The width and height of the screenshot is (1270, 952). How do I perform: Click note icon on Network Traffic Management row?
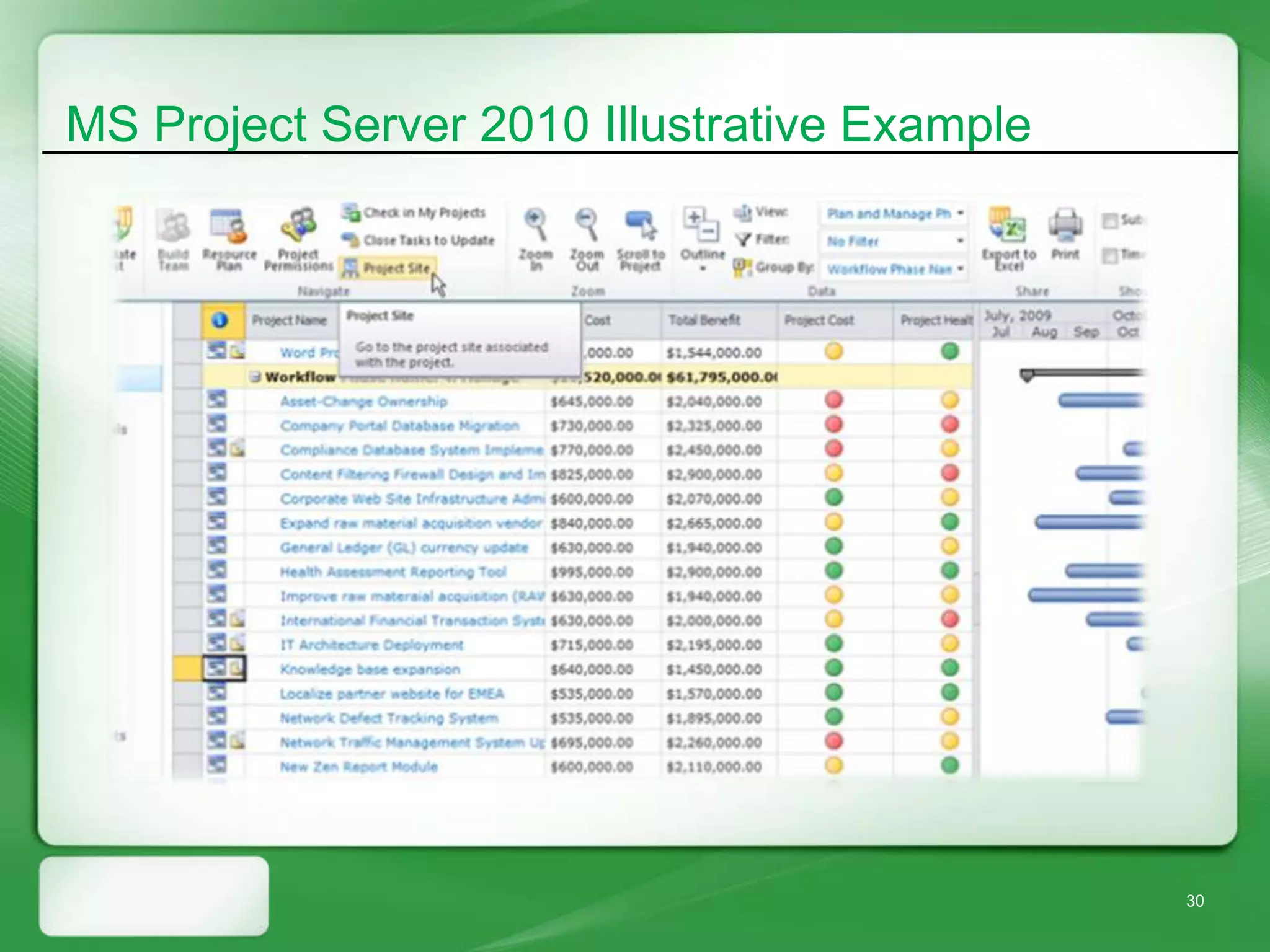pyautogui.click(x=237, y=741)
